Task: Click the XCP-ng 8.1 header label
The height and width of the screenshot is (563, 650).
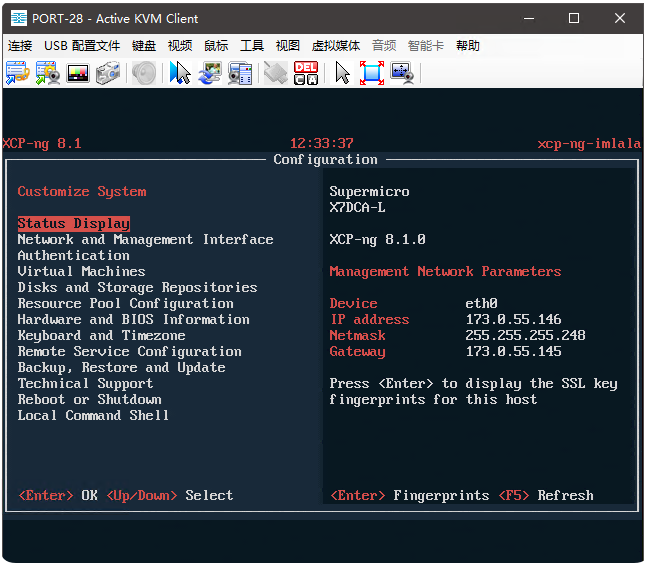Action: tap(42, 144)
